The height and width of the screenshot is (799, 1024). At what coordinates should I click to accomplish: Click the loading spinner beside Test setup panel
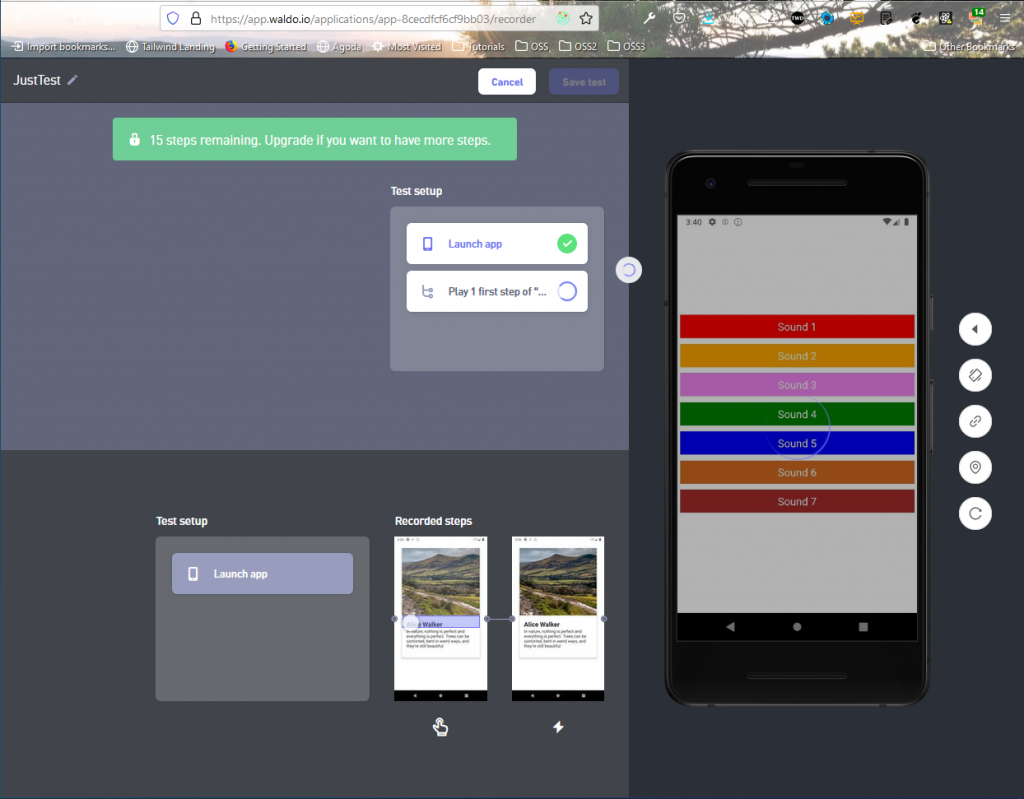click(629, 270)
